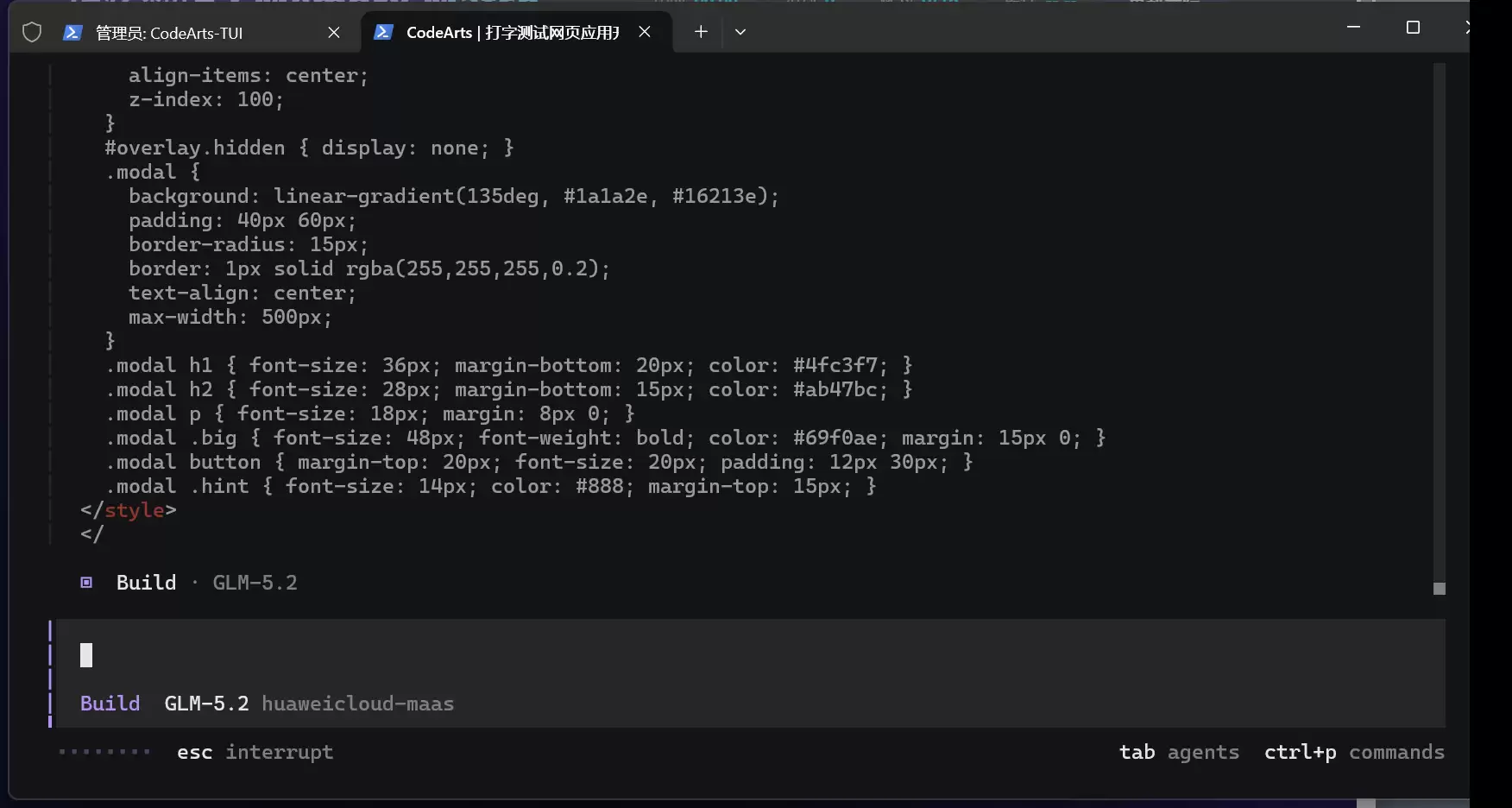Click the Build · GLM-5.2 status line
The image size is (1512, 808).
(x=190, y=583)
